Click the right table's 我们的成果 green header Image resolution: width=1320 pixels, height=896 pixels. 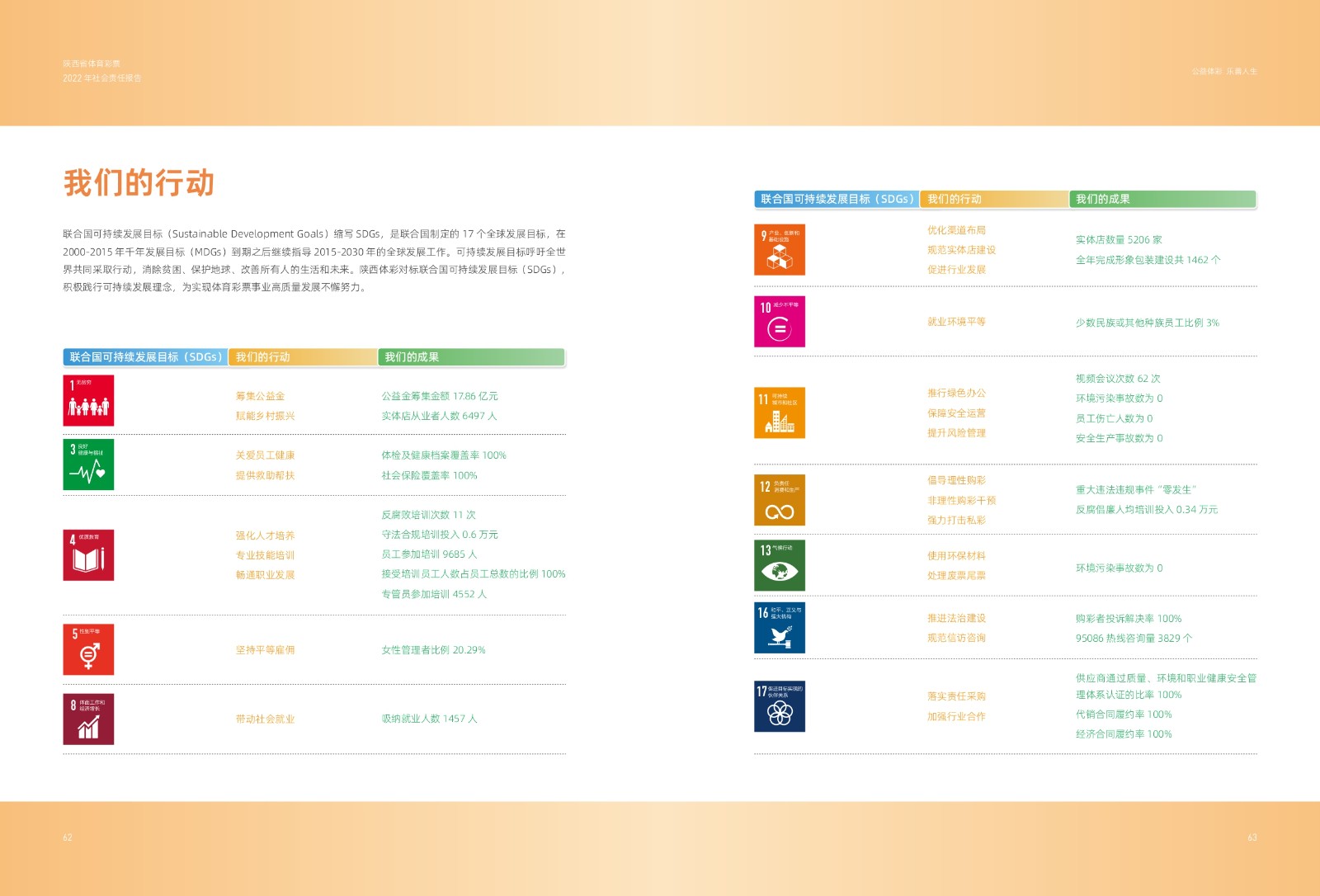click(x=1162, y=199)
